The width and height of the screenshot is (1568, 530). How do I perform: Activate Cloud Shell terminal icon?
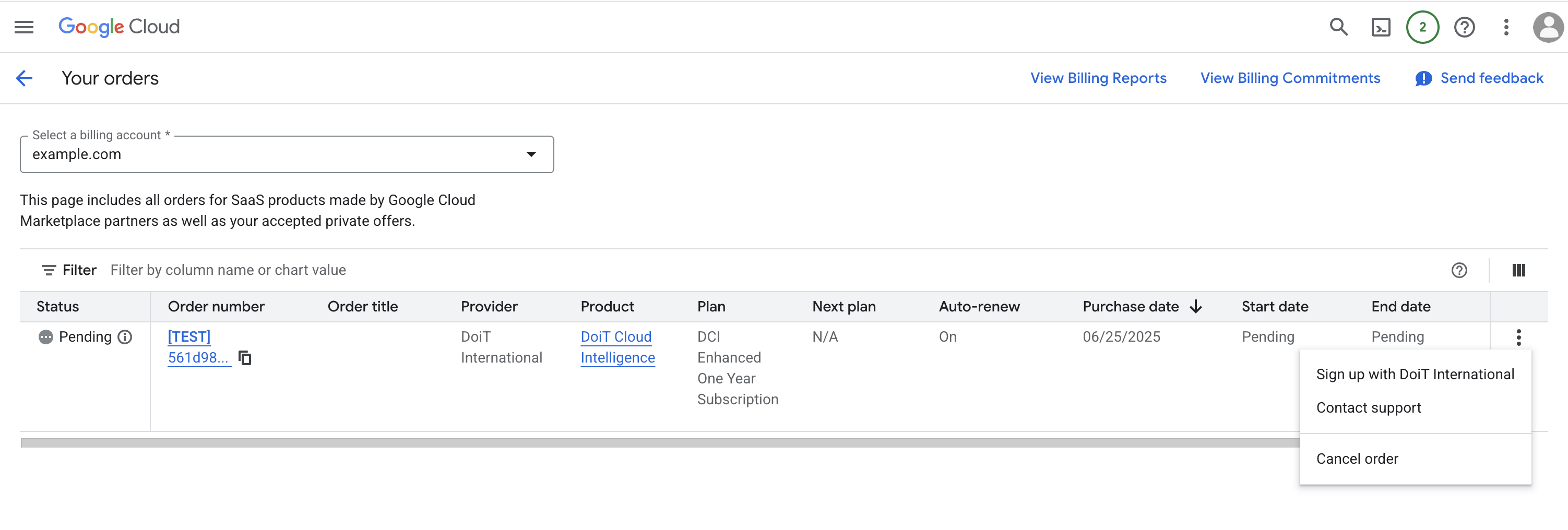tap(1380, 27)
